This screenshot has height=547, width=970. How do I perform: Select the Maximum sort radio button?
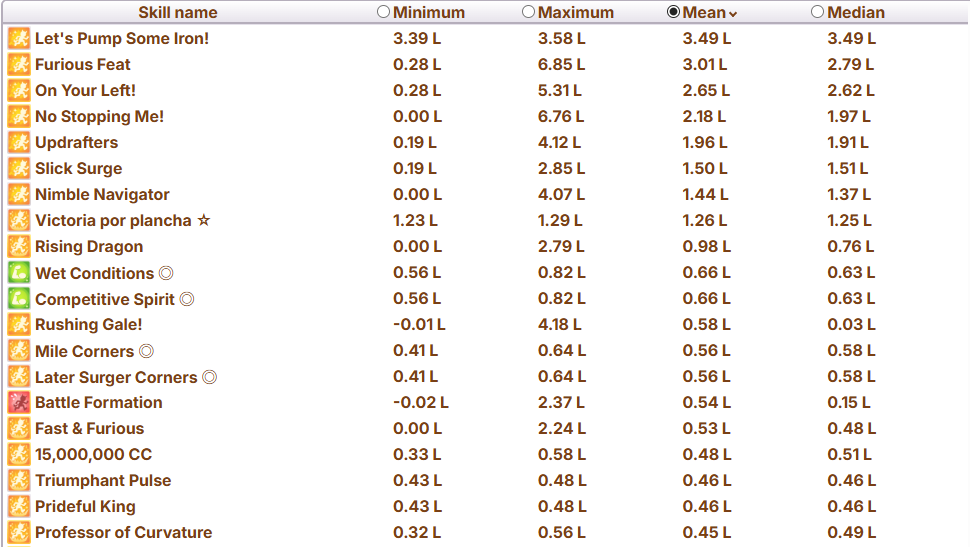528,12
